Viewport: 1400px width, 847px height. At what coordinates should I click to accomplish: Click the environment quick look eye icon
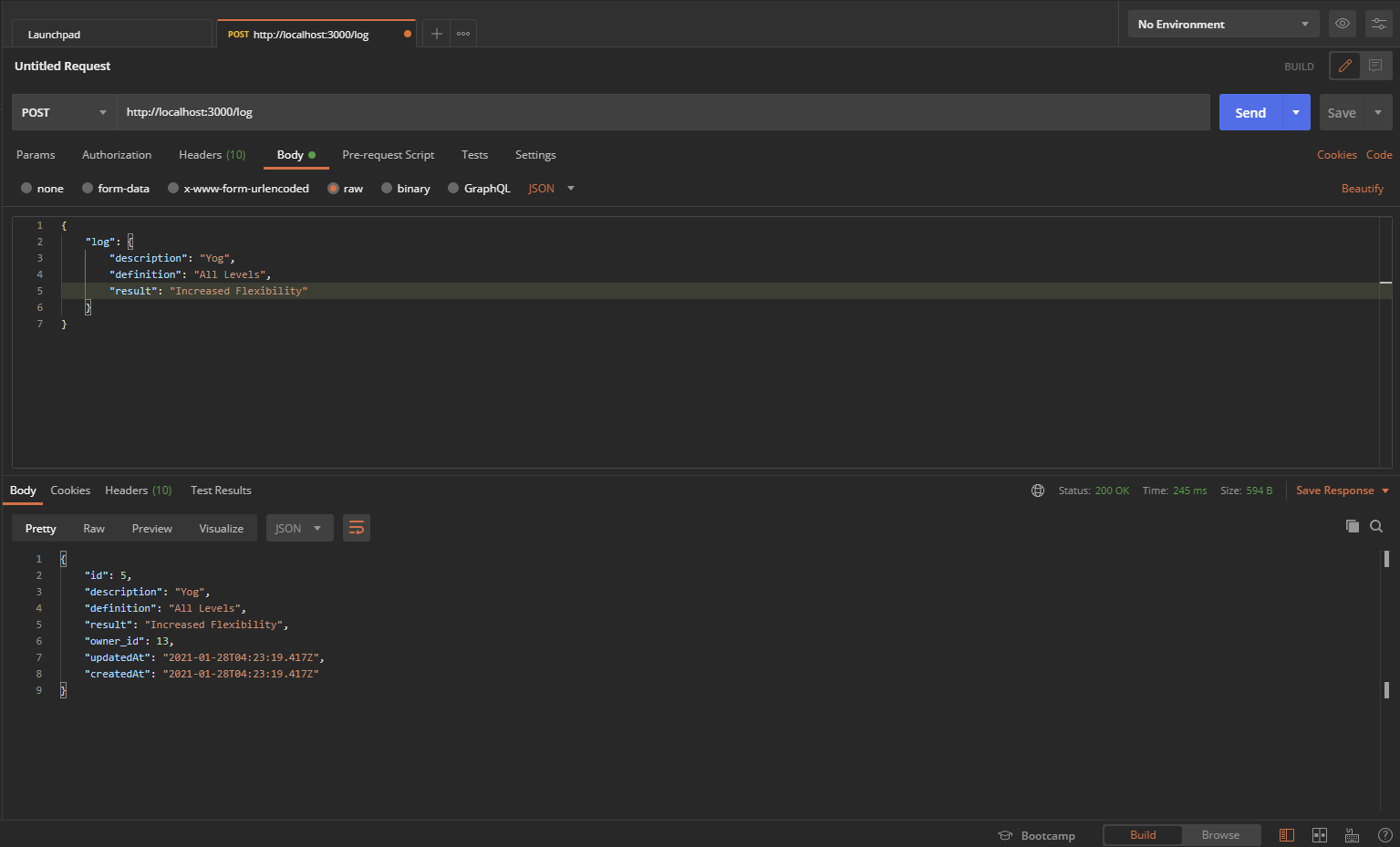(x=1343, y=24)
